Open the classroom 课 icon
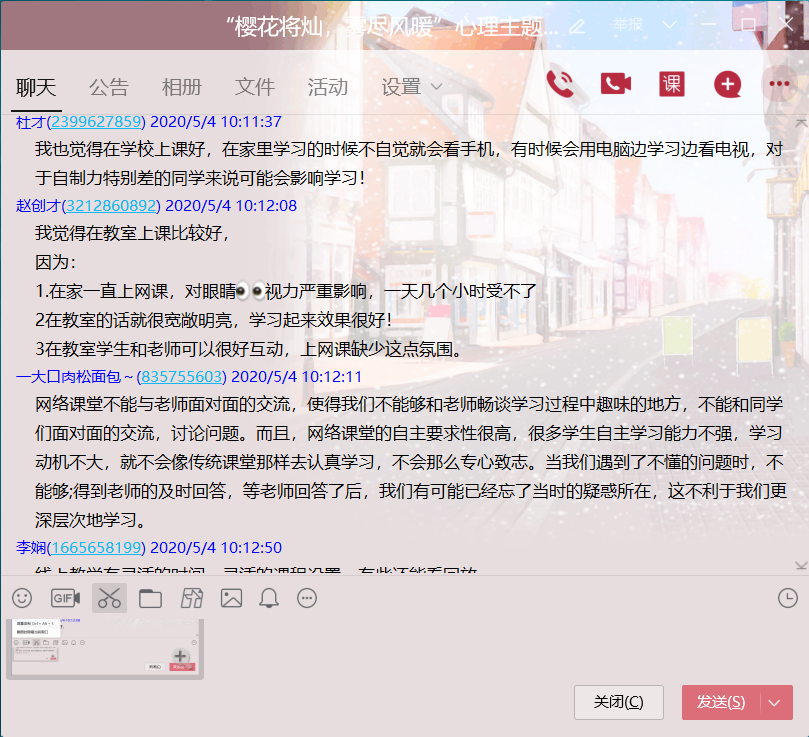Viewport: 809px width, 737px height. click(x=672, y=84)
